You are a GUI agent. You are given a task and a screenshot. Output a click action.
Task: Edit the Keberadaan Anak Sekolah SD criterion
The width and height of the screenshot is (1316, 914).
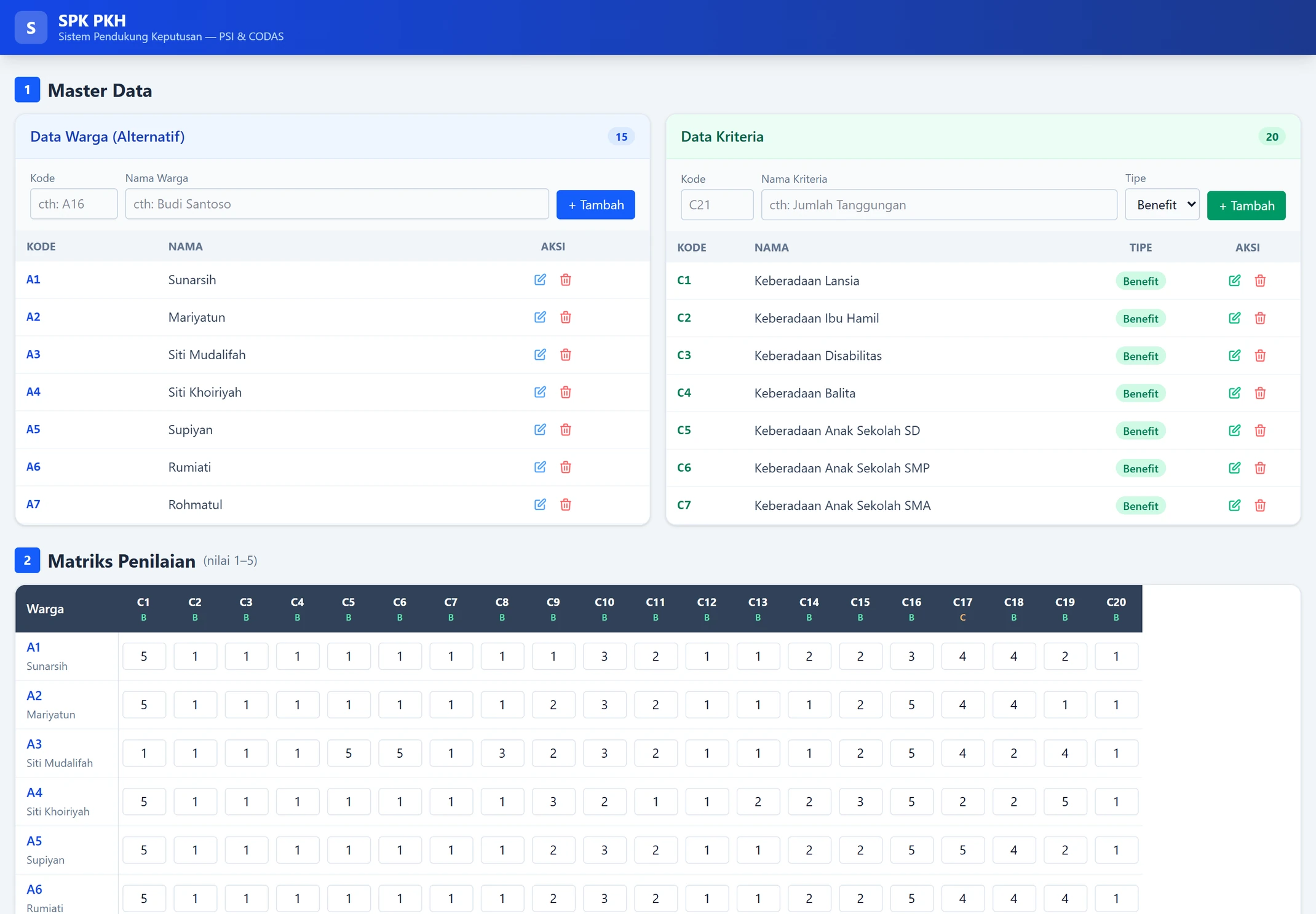pyautogui.click(x=1234, y=431)
